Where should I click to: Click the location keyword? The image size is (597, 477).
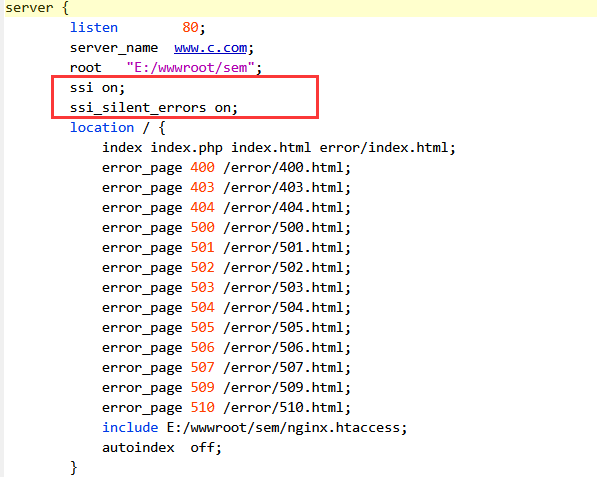pyautogui.click(x=102, y=128)
